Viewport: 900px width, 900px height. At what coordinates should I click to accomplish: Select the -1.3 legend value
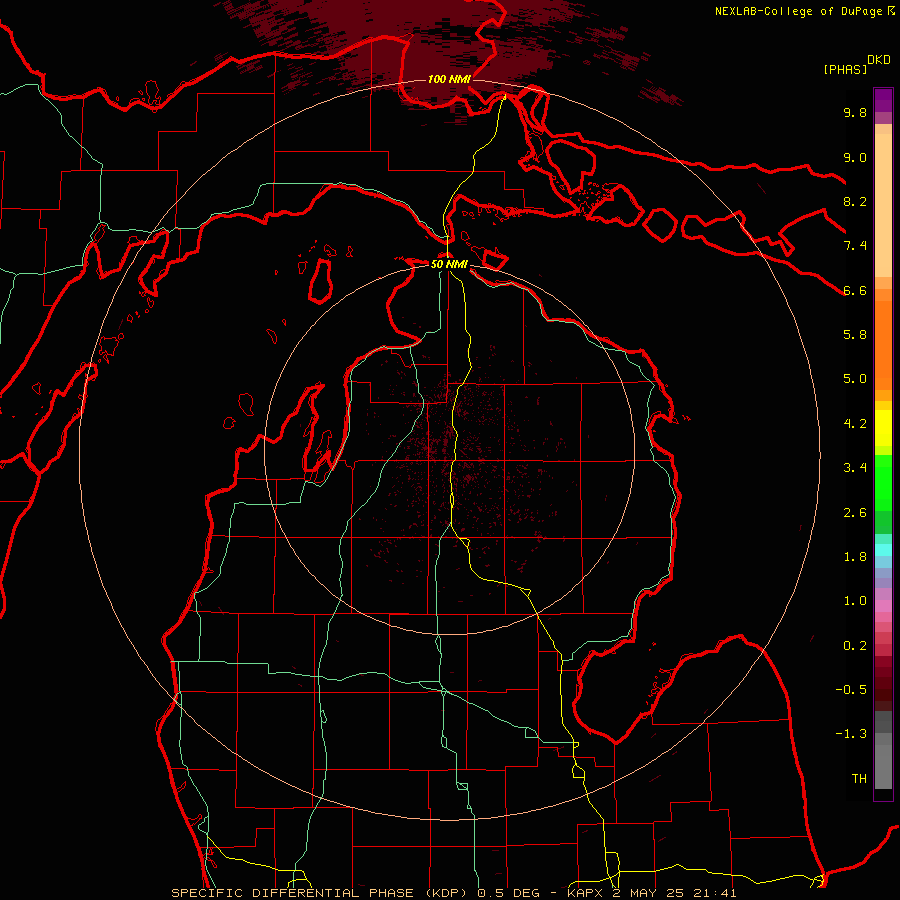[851, 734]
